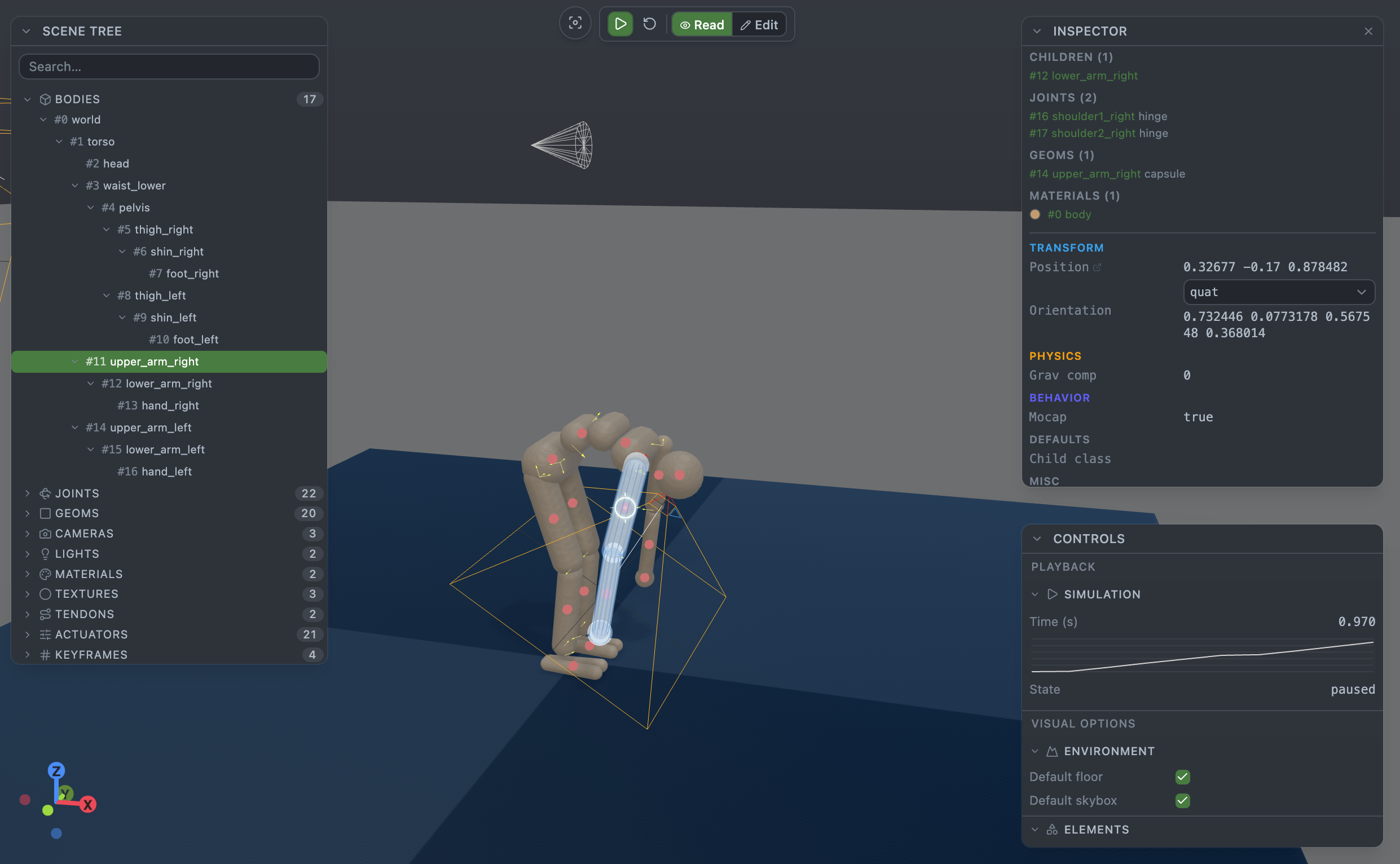Click the reset simulation icon

pyautogui.click(x=649, y=24)
